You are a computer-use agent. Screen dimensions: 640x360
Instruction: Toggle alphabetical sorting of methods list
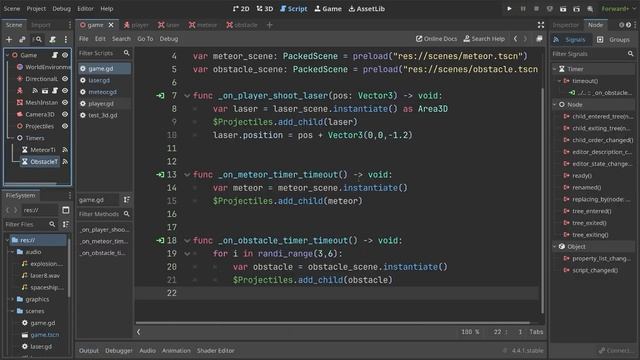127,200
